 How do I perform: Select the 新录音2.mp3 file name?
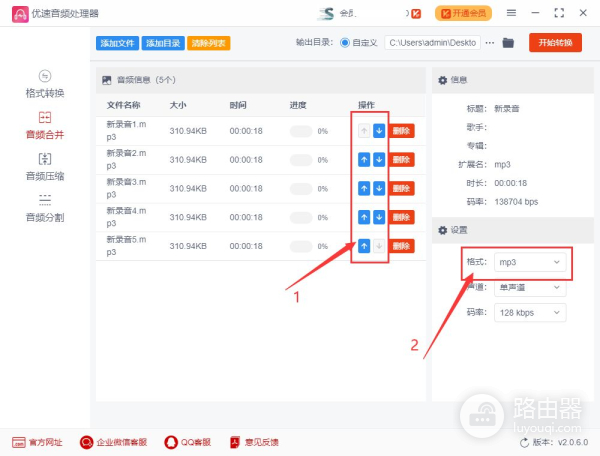[x=126, y=159]
